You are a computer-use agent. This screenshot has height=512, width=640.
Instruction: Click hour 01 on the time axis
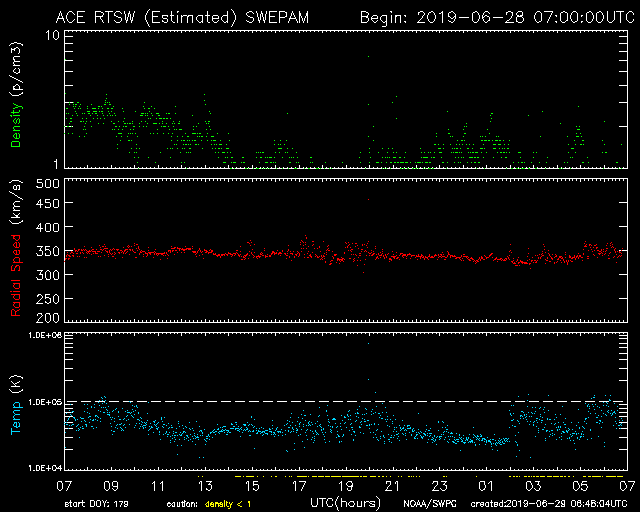[x=486, y=484]
